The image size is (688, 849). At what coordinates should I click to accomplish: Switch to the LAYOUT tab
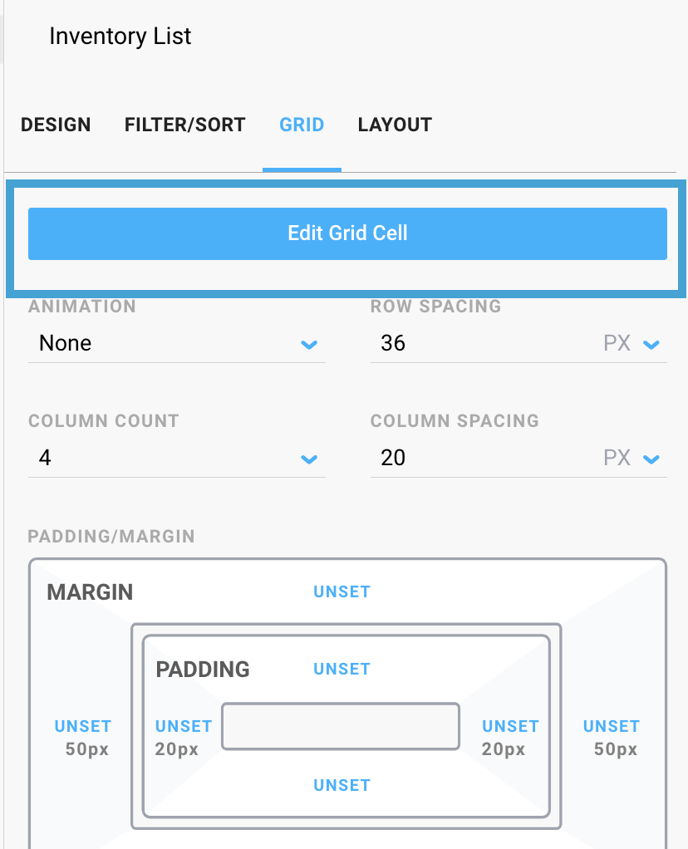(394, 124)
